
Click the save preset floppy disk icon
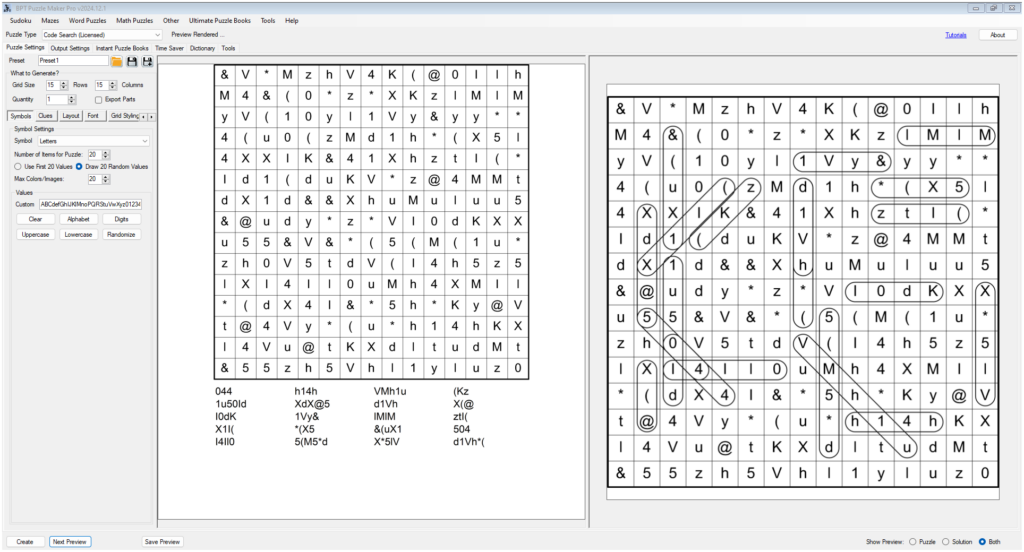pyautogui.click(x=132, y=61)
